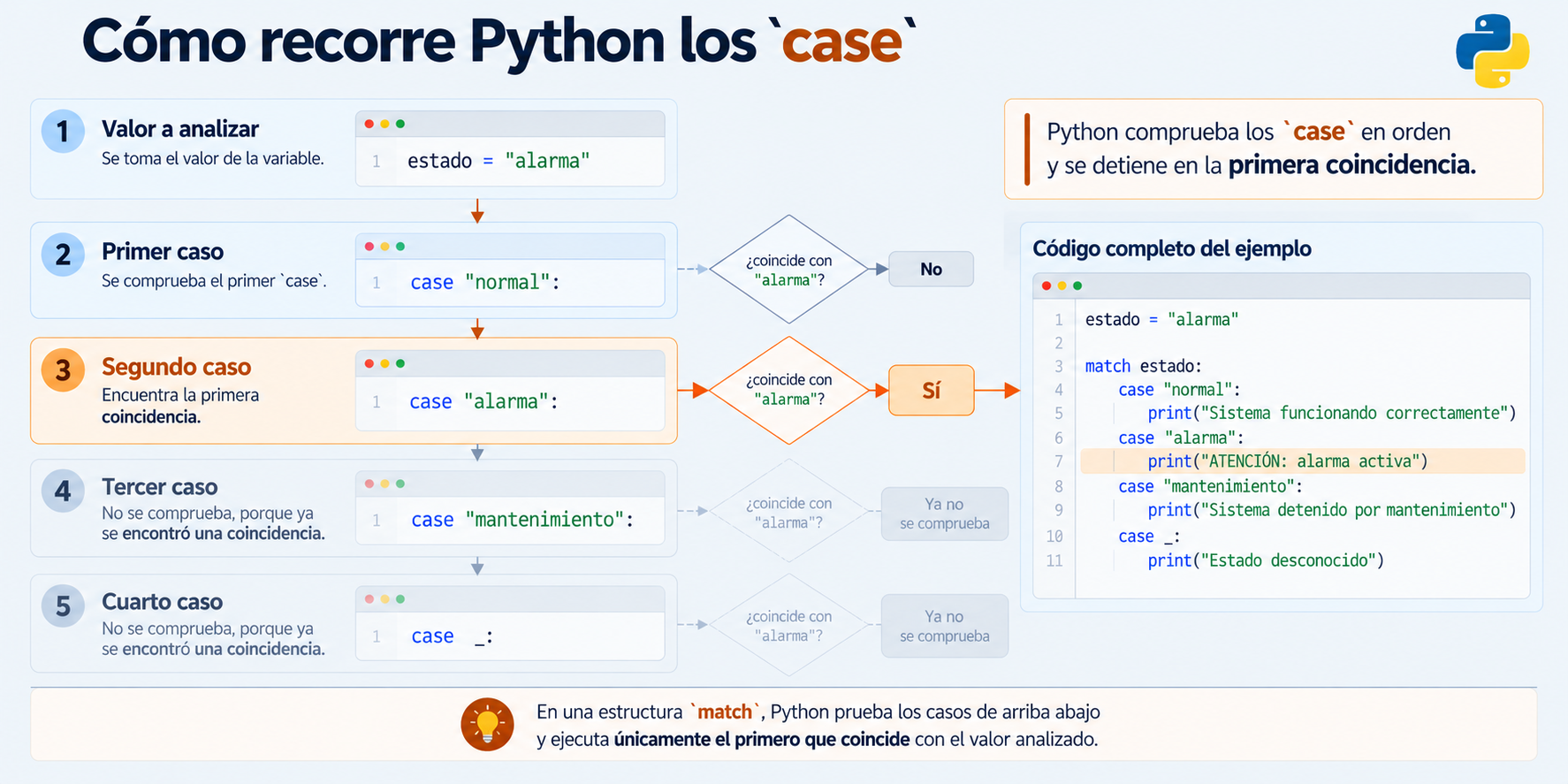Image resolution: width=1568 pixels, height=784 pixels.
Task: Click "Ya no se comprueba" beside Cuarto caso
Action: [944, 626]
